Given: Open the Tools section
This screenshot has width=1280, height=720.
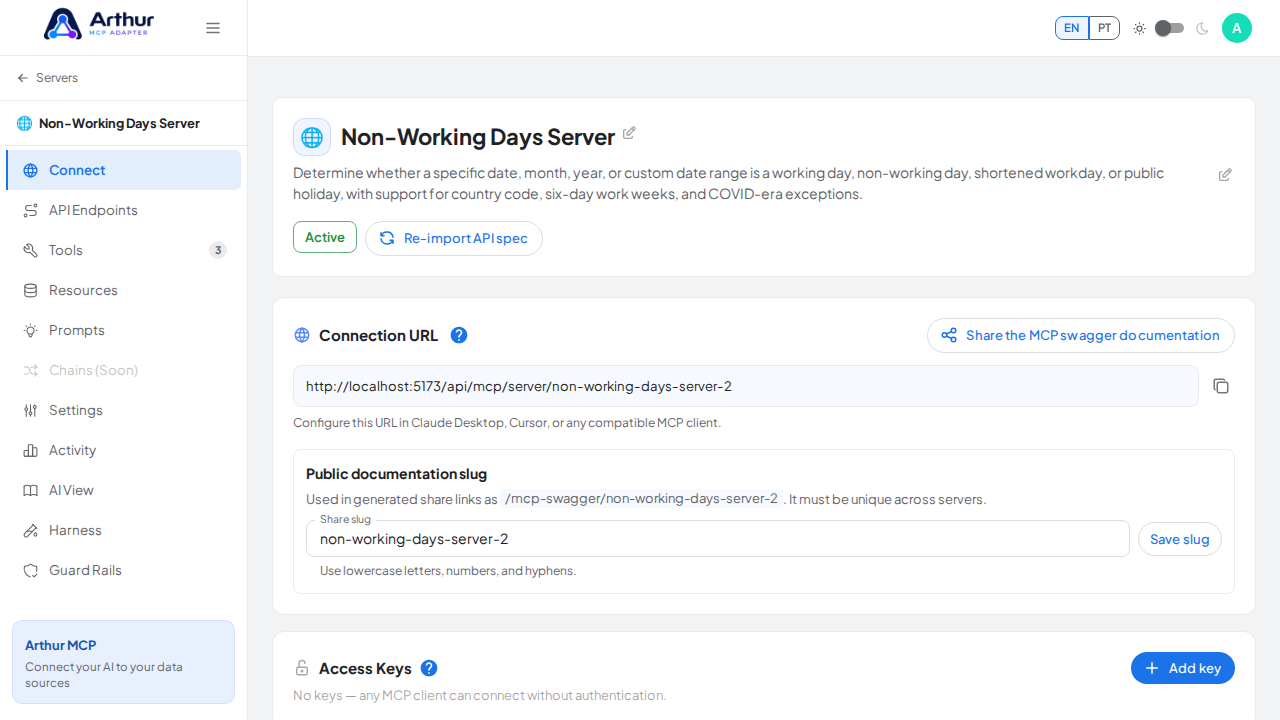Looking at the screenshot, I should tap(123, 250).
